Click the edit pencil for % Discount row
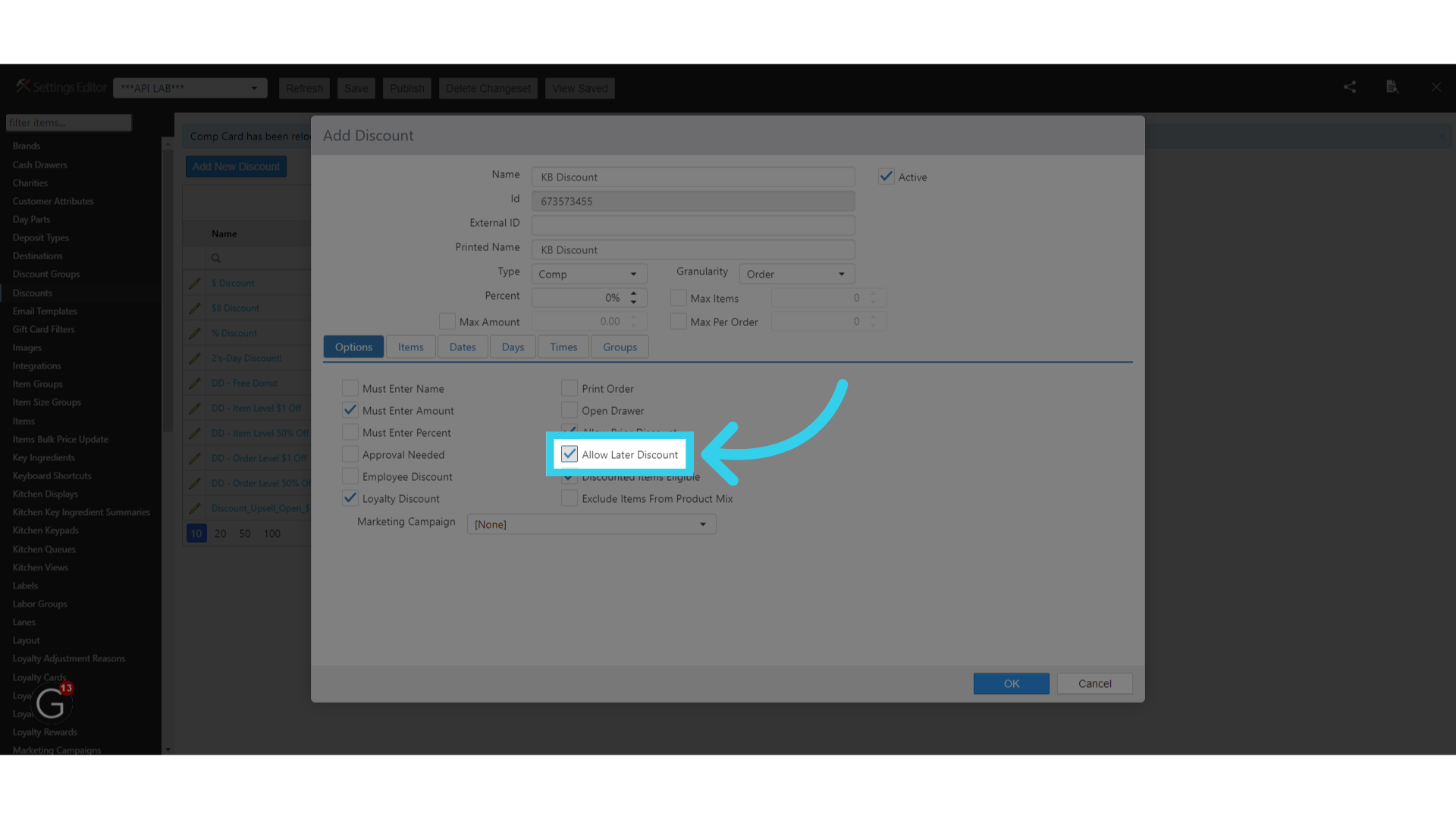The image size is (1456, 819). click(195, 333)
